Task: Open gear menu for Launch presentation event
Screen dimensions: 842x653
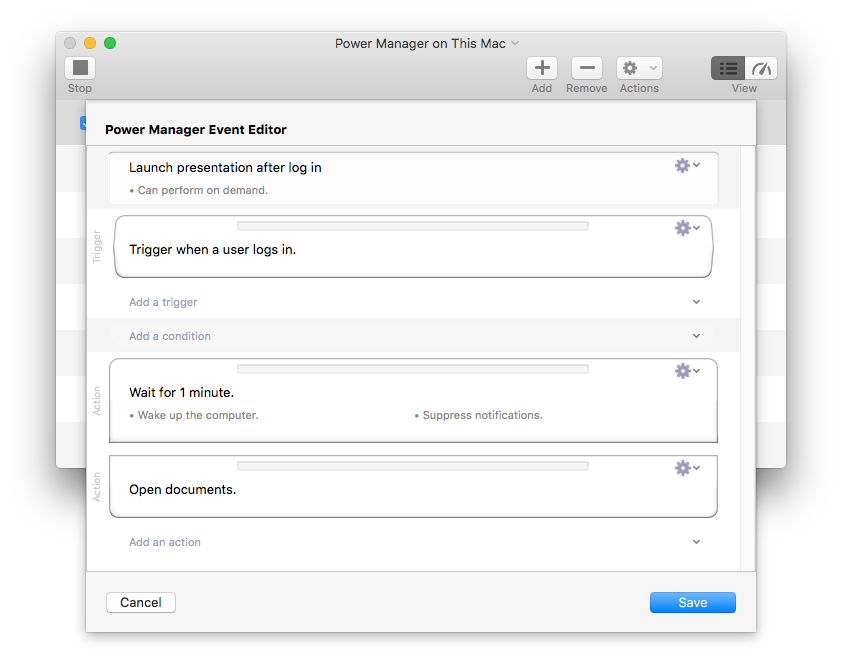Action: (687, 165)
